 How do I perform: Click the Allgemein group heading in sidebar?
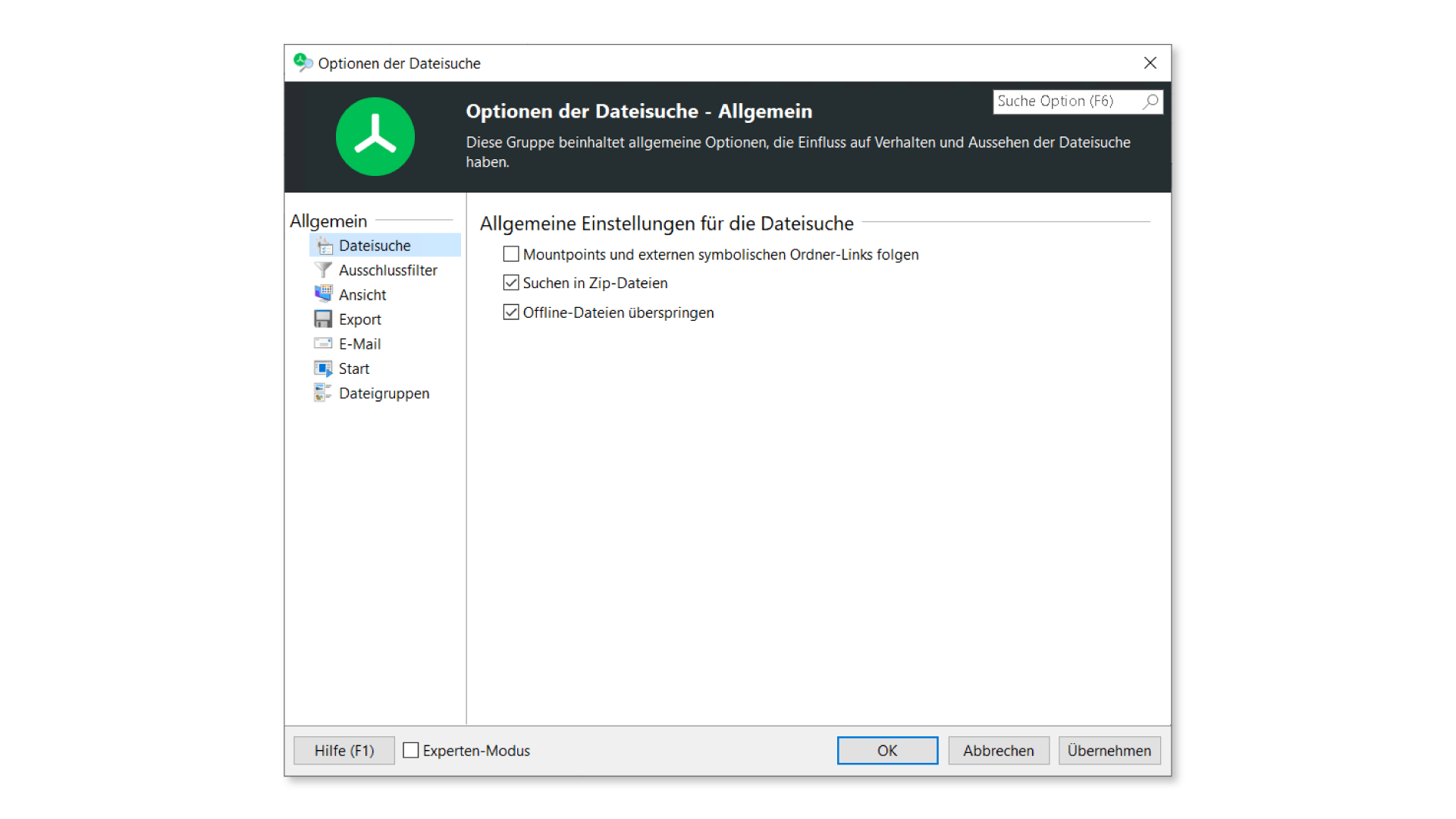328,221
